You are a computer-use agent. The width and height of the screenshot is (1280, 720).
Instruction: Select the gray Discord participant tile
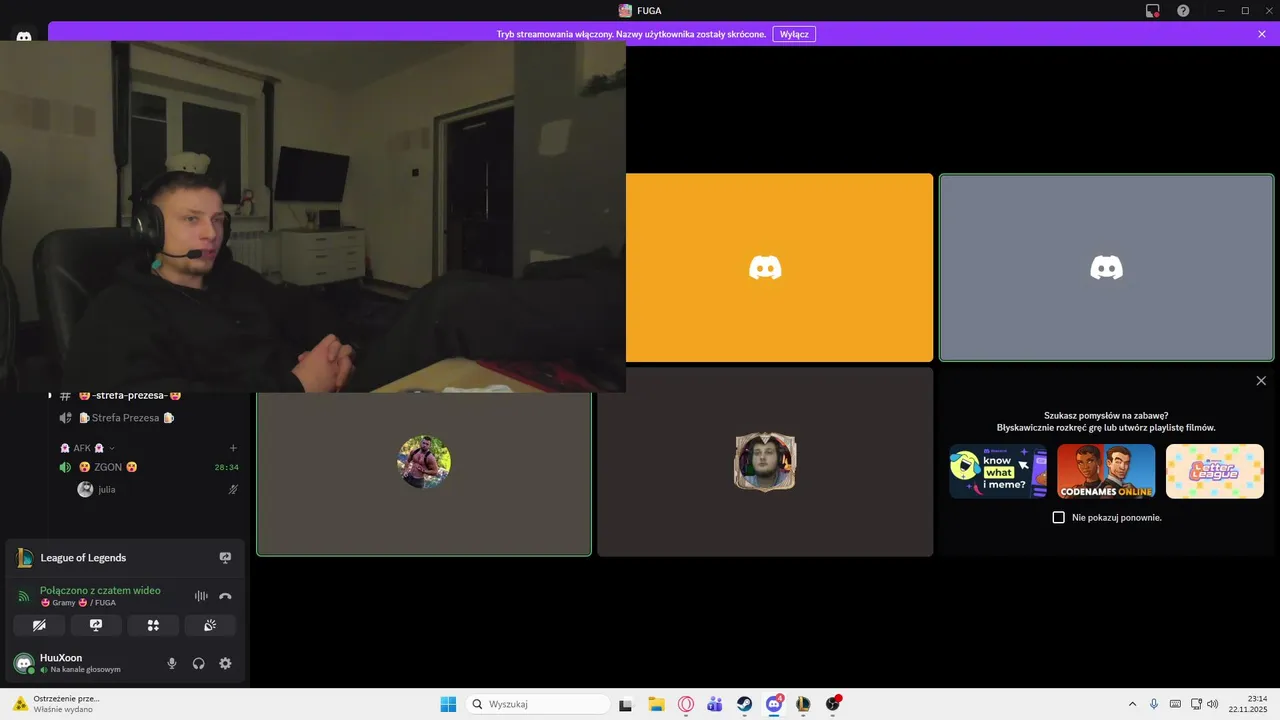[x=1106, y=268]
